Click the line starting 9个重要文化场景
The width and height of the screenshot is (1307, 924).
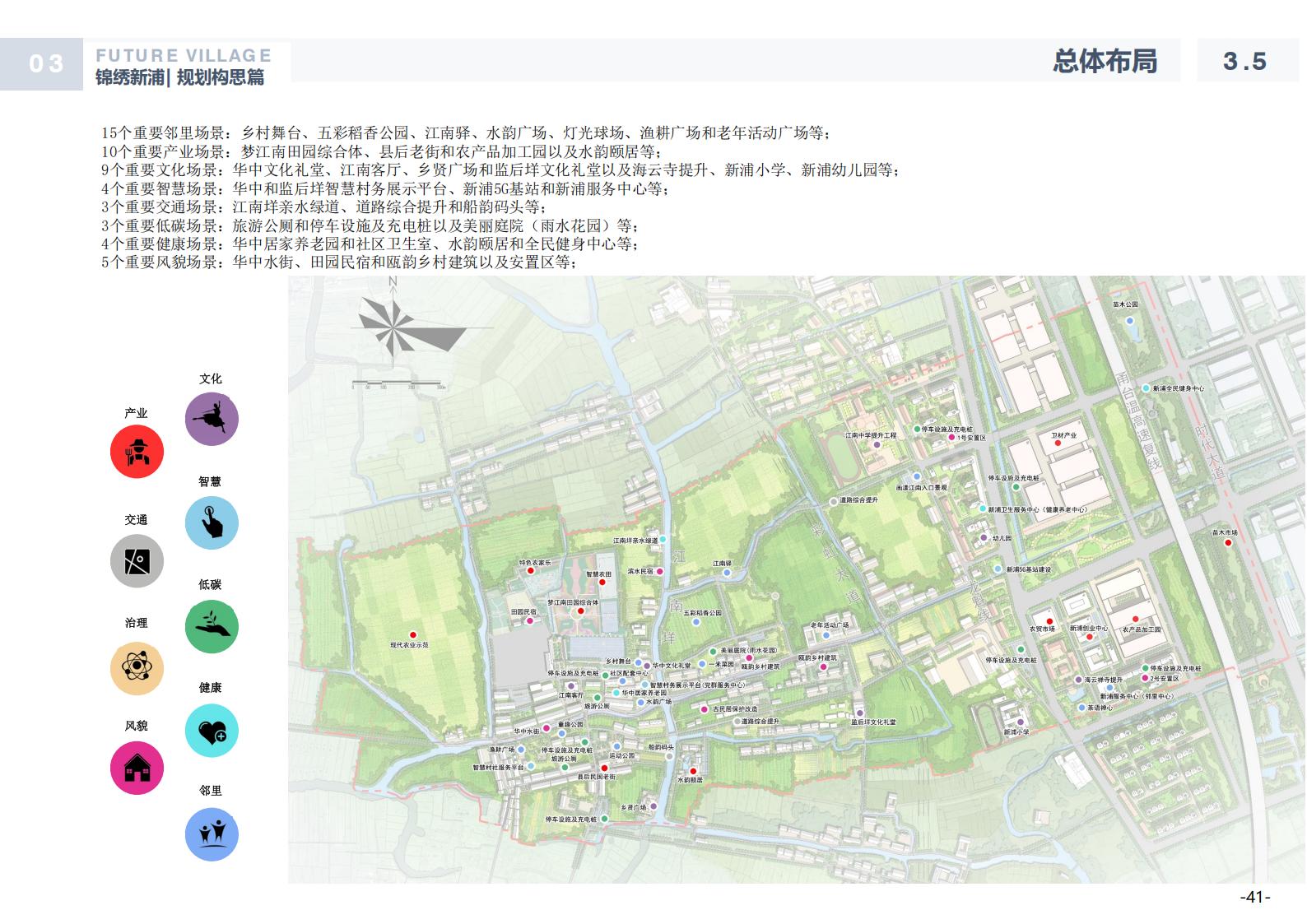500,170
